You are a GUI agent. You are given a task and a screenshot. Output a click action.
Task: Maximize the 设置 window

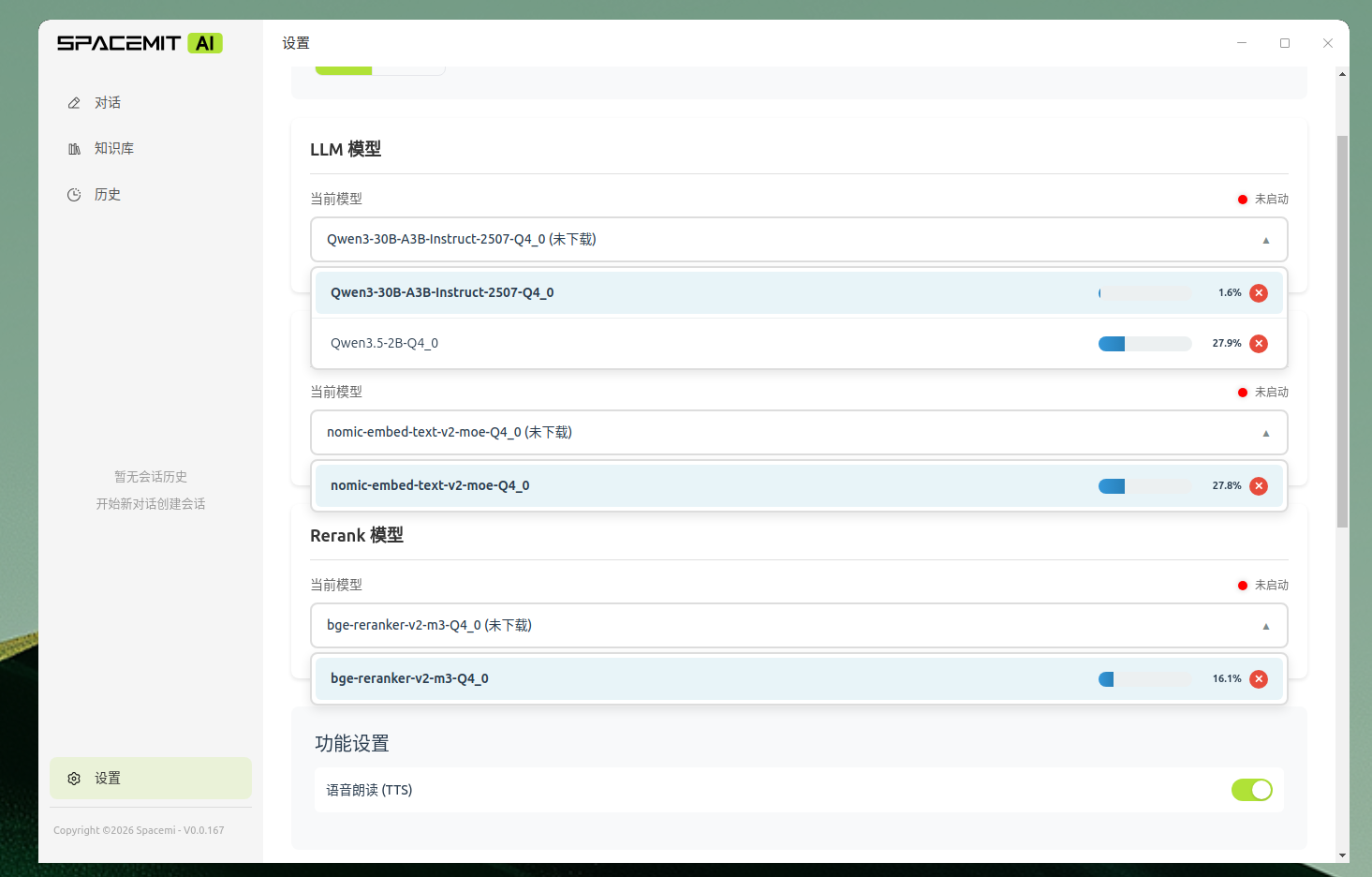[1285, 43]
